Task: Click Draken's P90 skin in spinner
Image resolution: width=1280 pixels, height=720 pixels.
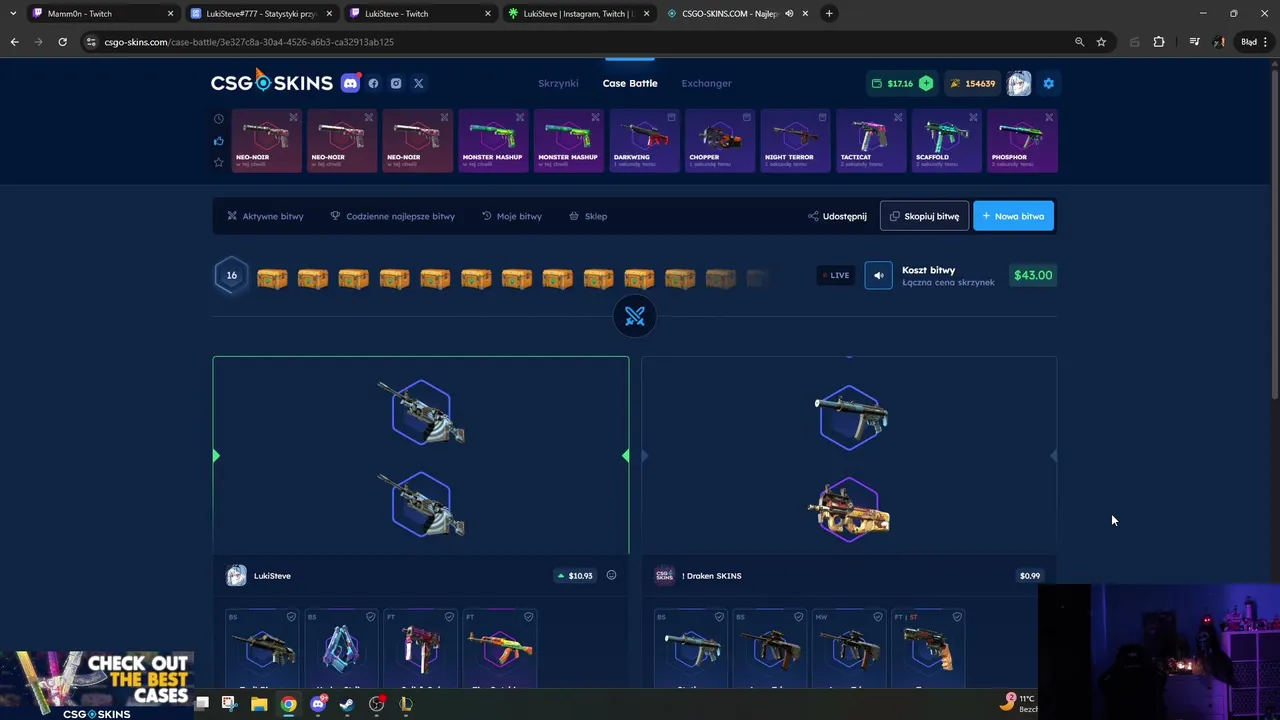Action: 849,510
